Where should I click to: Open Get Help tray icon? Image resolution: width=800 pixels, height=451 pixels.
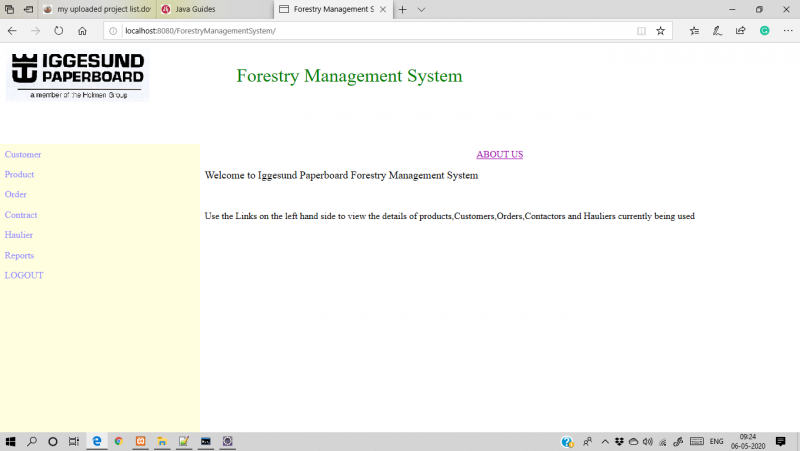[567, 442]
